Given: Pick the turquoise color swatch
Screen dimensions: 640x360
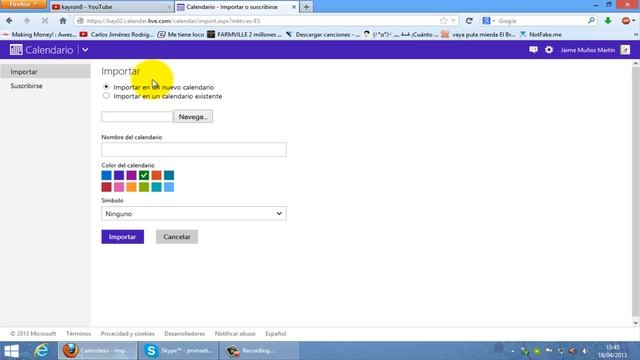Looking at the screenshot, I should (156, 187).
